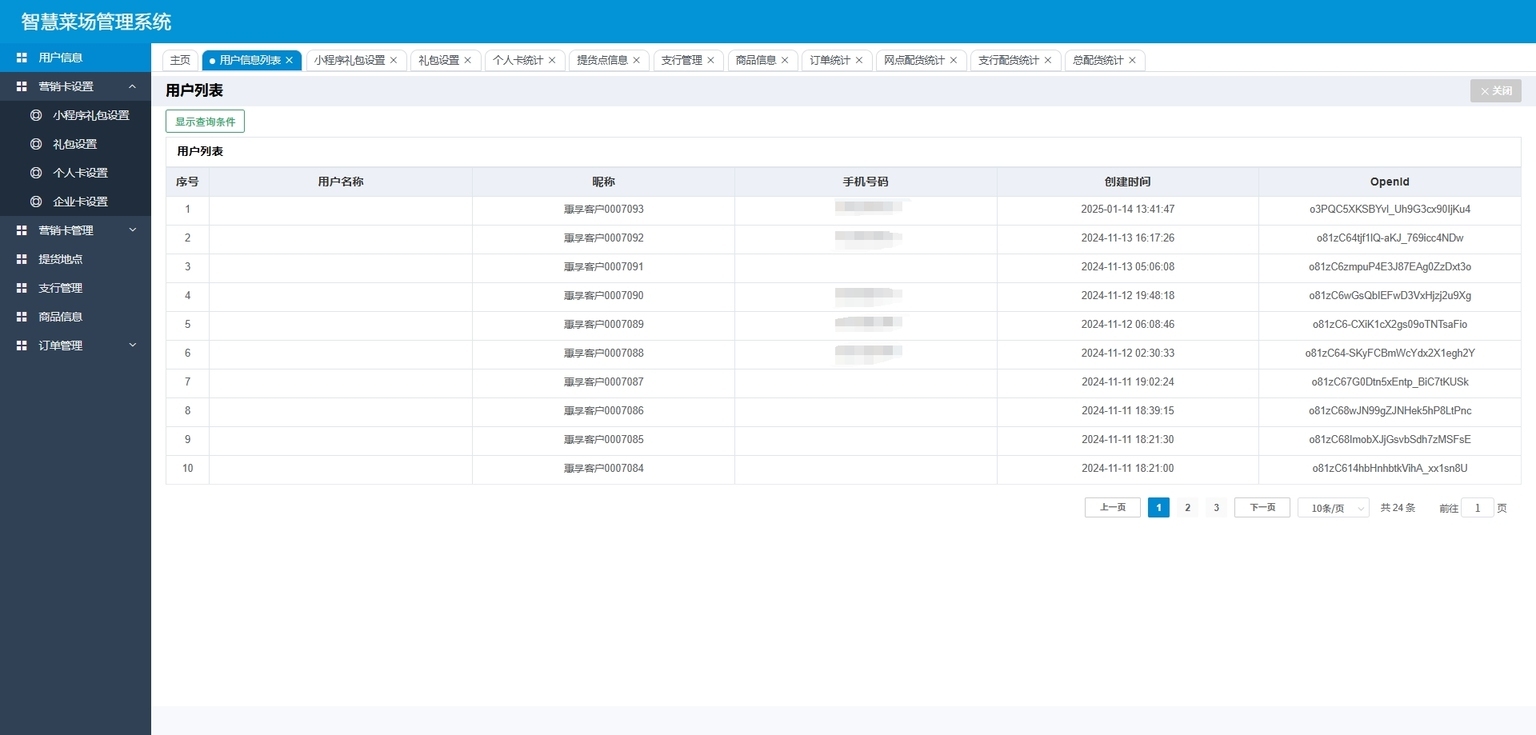Click the 共 24 条 total count text

coord(1398,508)
